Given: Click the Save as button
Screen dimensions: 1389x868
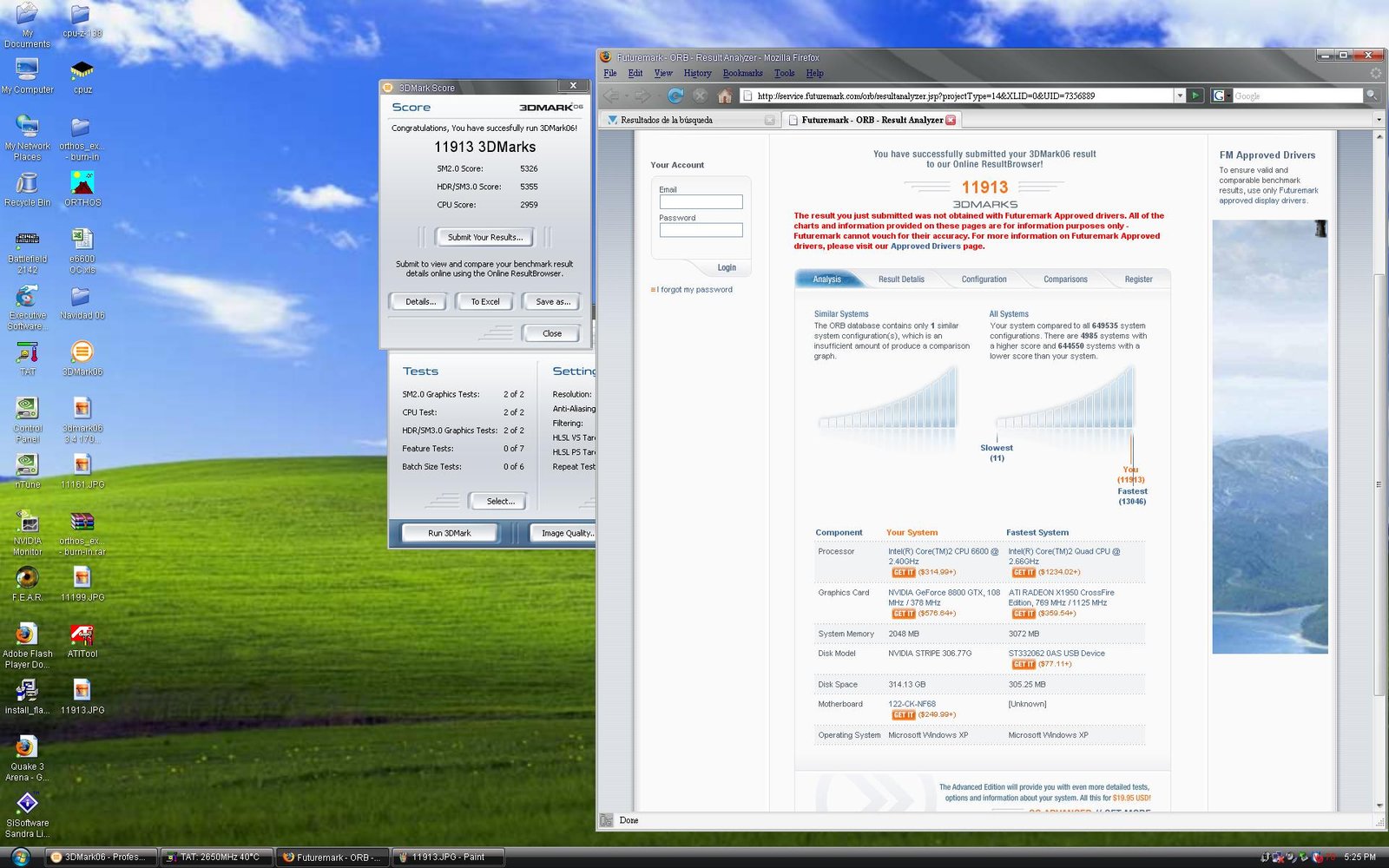Looking at the screenshot, I should pos(553,301).
